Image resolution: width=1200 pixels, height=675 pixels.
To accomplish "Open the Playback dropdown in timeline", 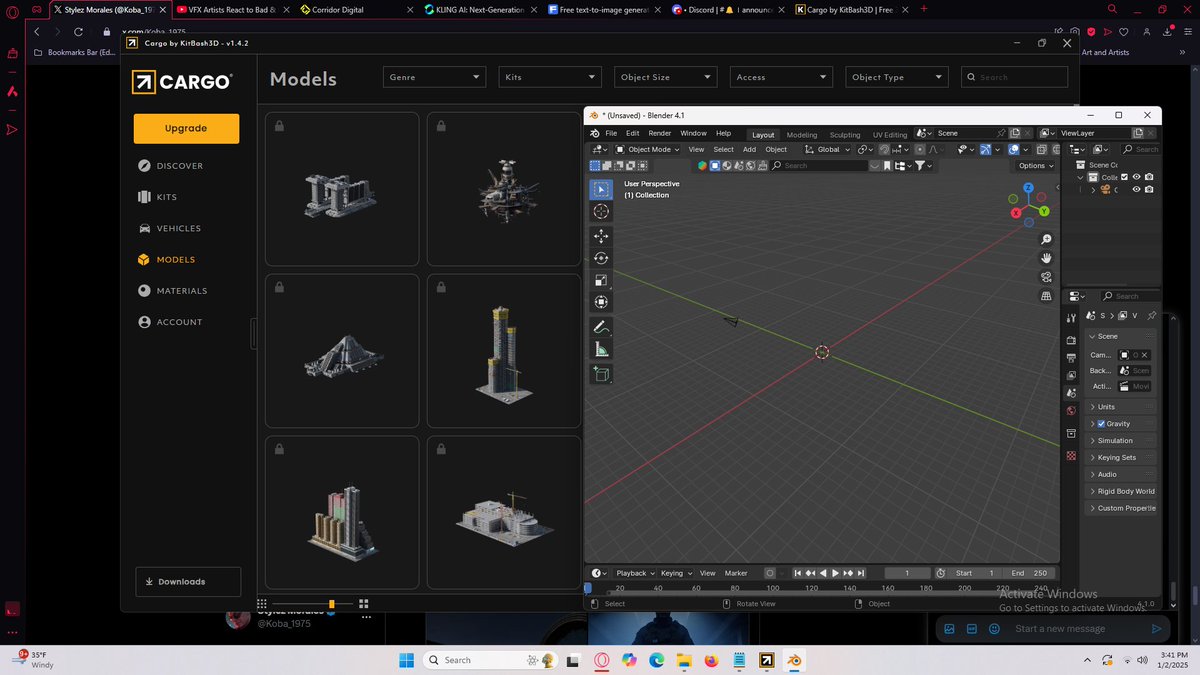I will [x=635, y=573].
